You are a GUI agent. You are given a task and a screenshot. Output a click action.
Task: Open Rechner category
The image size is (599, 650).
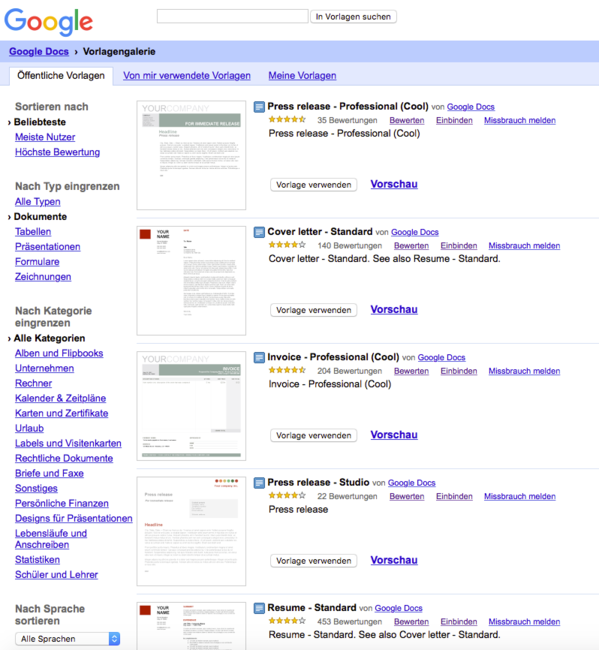point(34,383)
